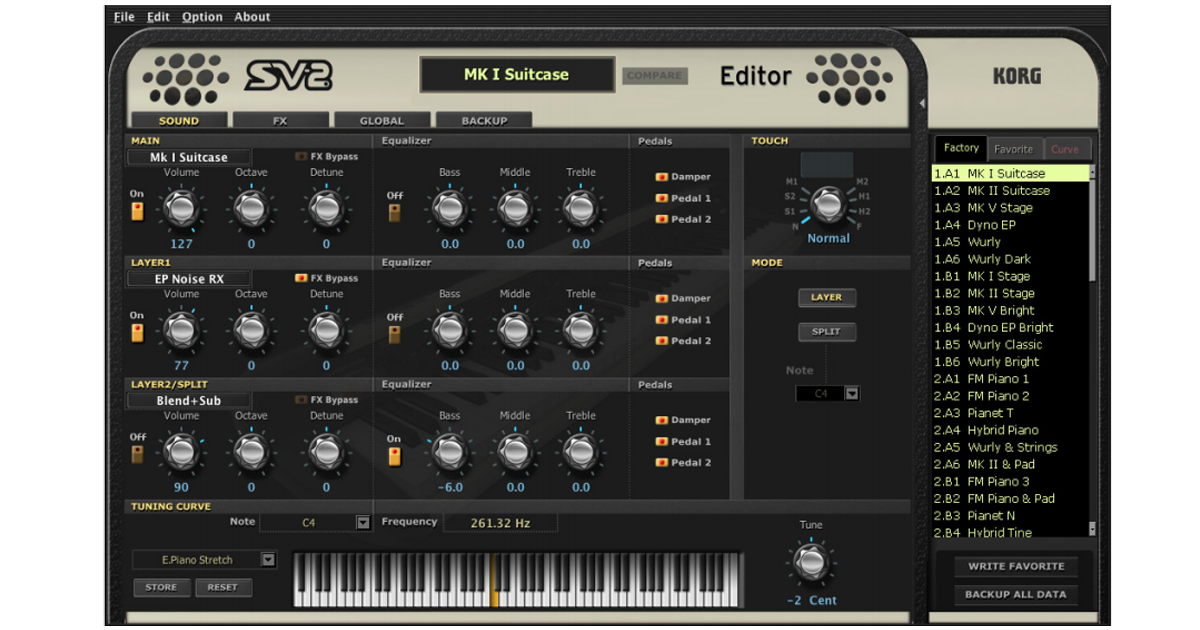1200x630 pixels.
Task: Click the Touch curve selector knob
Action: [827, 204]
